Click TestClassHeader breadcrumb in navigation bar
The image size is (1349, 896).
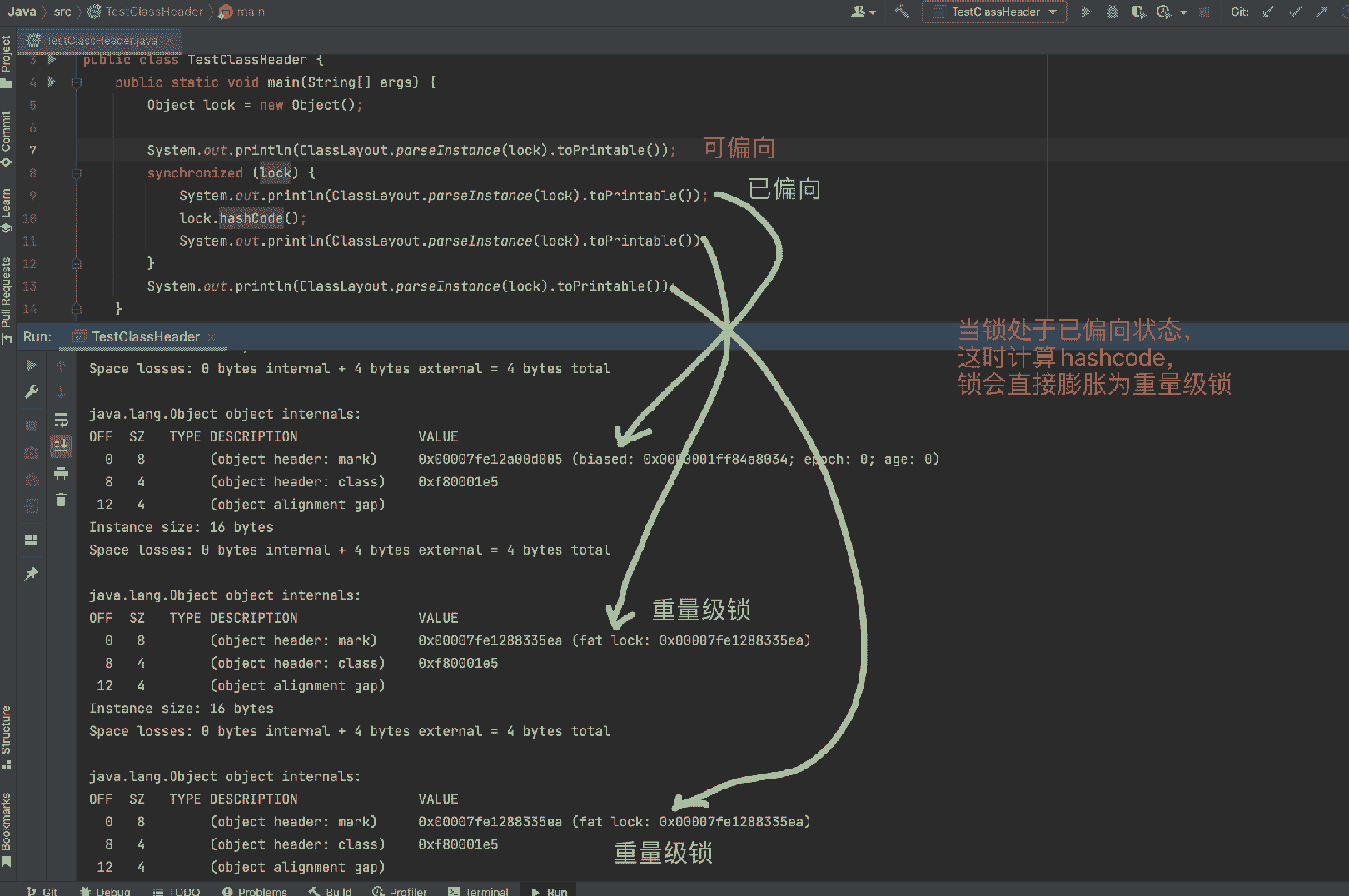[146, 12]
